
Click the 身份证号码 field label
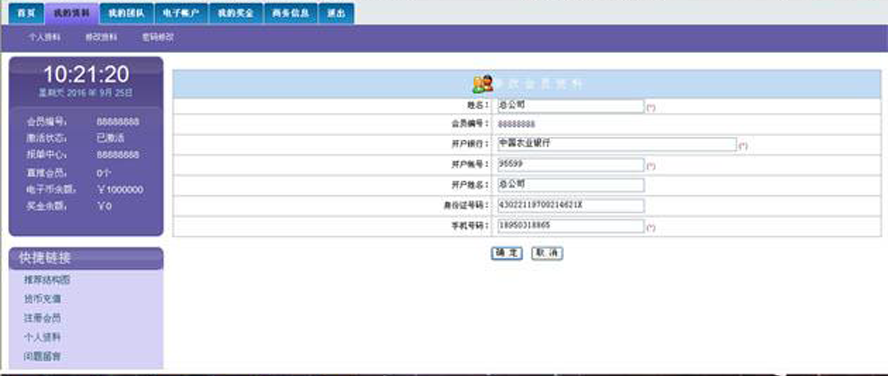pos(467,206)
